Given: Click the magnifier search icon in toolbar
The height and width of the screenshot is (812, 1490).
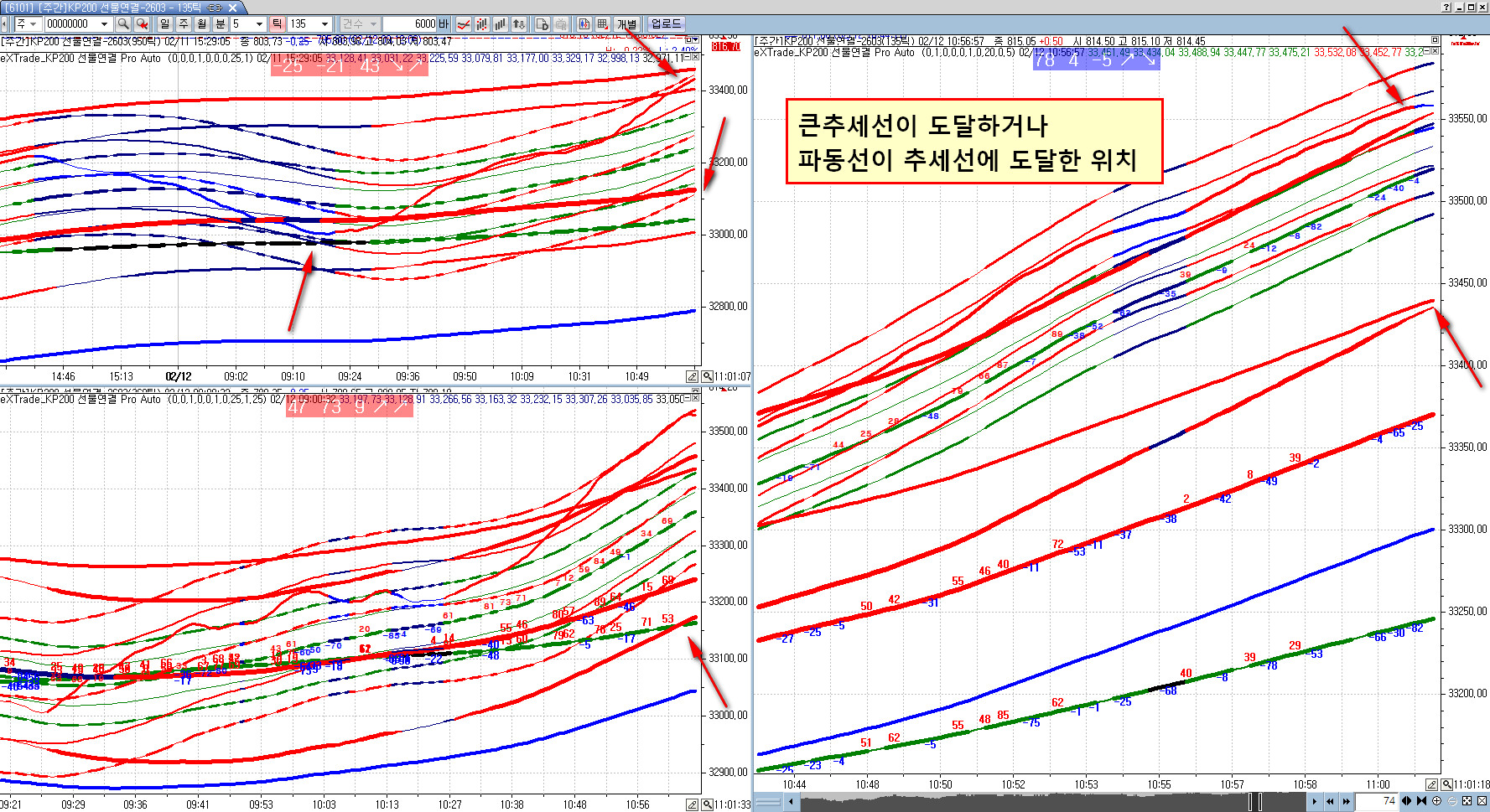Looking at the screenshot, I should (x=123, y=24).
